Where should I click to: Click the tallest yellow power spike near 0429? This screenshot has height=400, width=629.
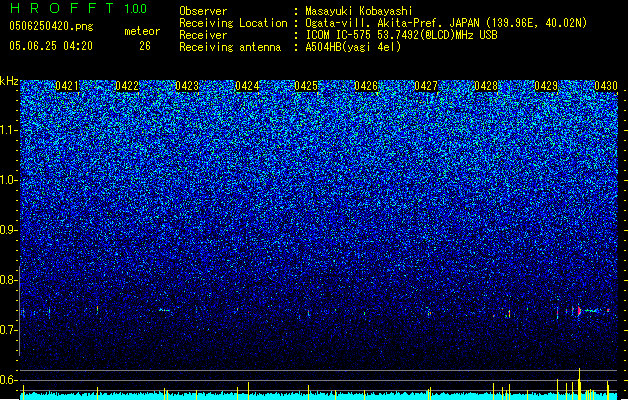[579, 384]
